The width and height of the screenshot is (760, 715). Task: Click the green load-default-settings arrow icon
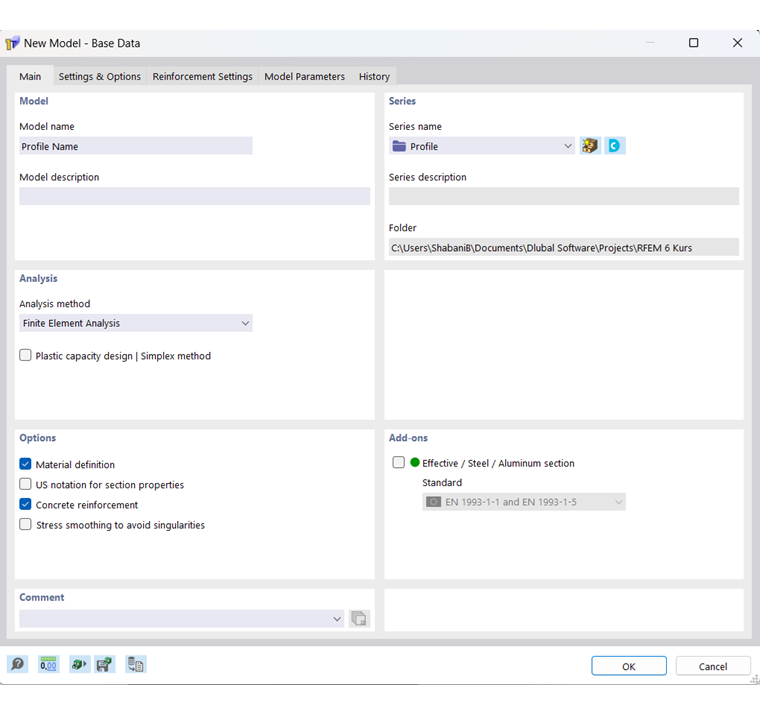pos(79,664)
